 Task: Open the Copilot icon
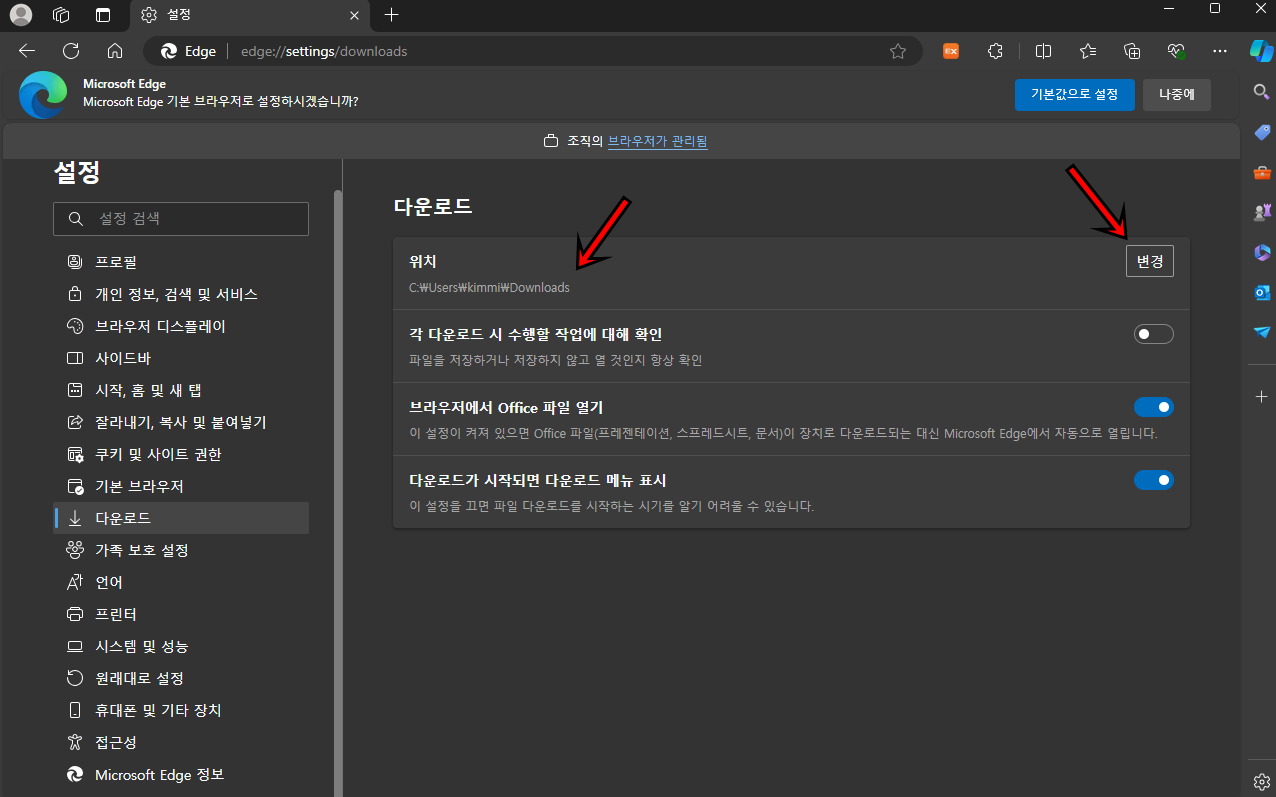point(1261,50)
